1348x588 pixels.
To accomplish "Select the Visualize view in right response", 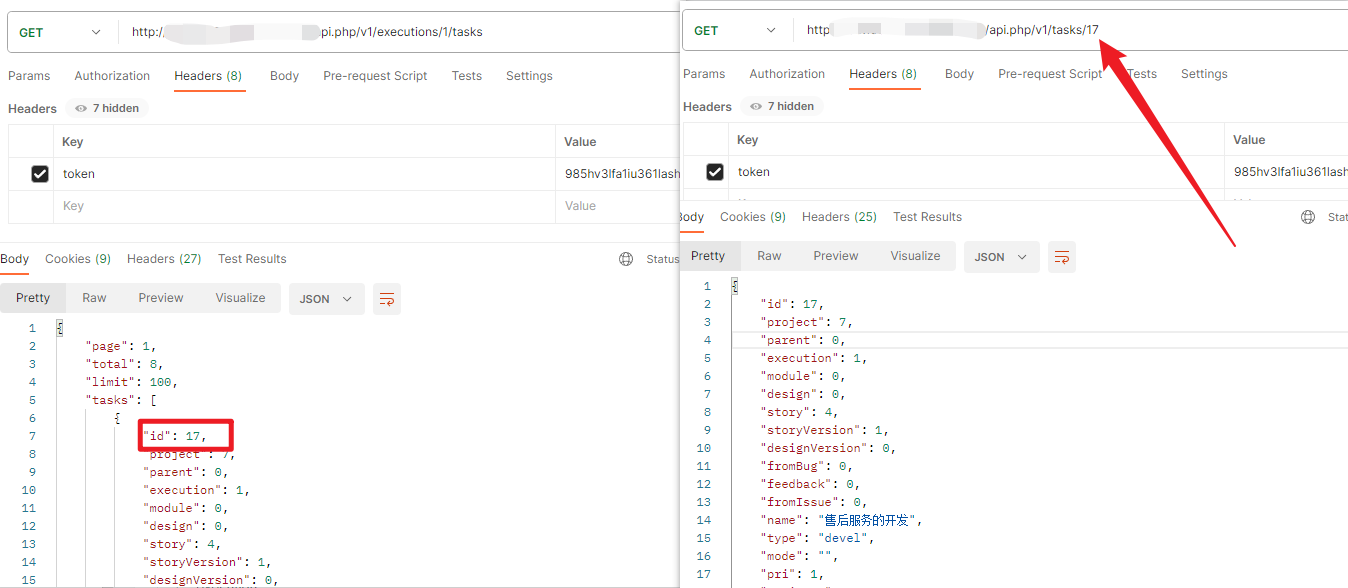I will pyautogui.click(x=915, y=256).
